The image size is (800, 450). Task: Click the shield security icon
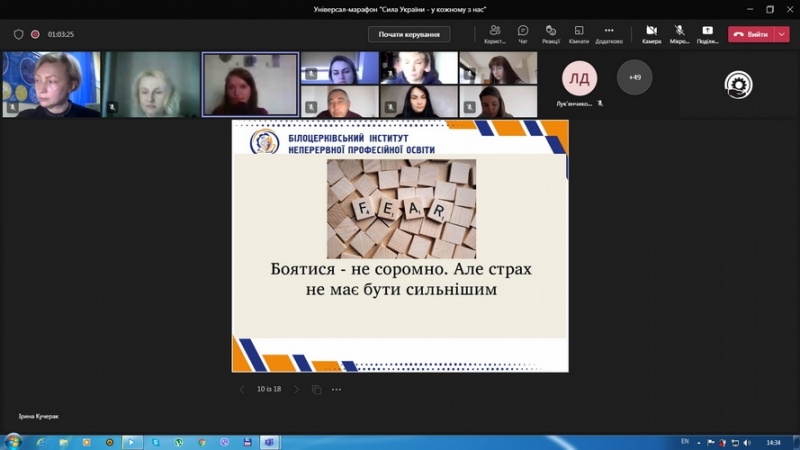pos(18,34)
